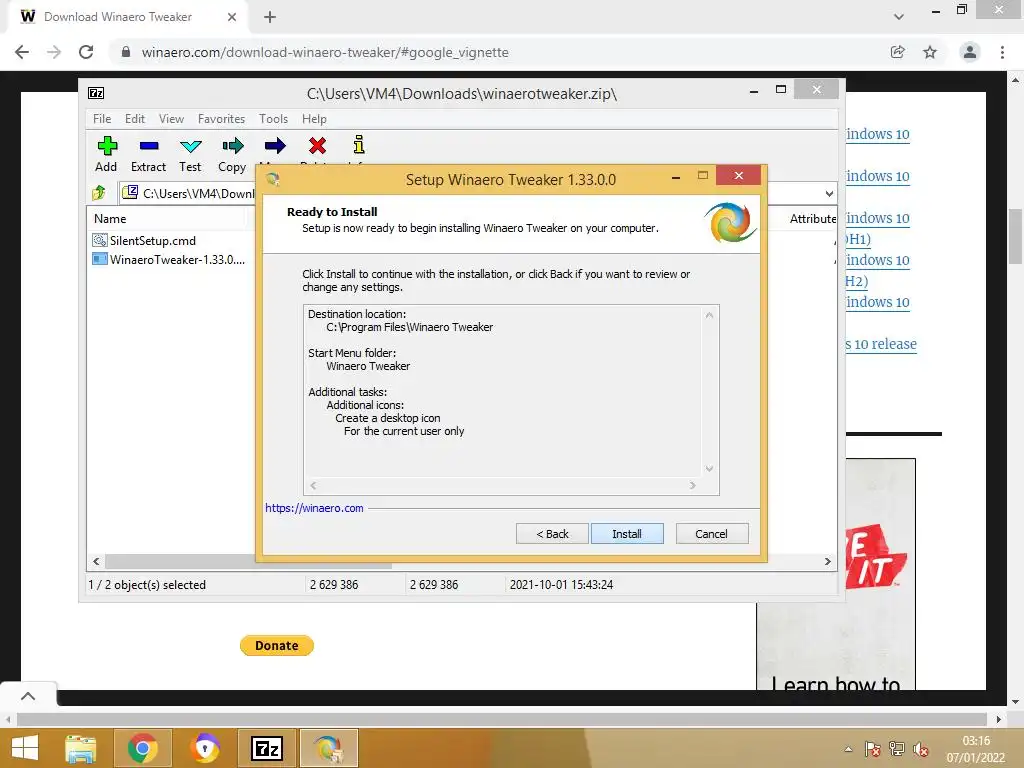Click the 7-Zip Add toolbar icon
The height and width of the screenshot is (768, 1024).
click(106, 146)
